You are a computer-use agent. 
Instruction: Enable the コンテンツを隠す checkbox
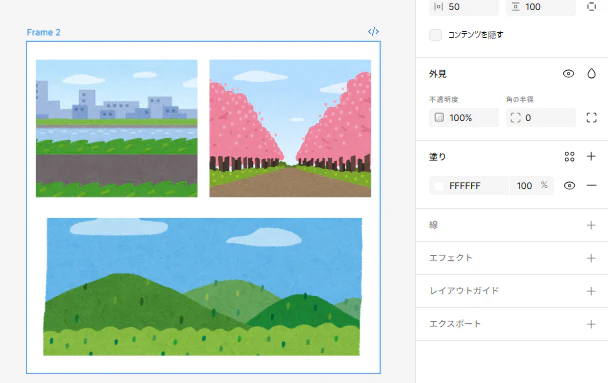coord(435,35)
